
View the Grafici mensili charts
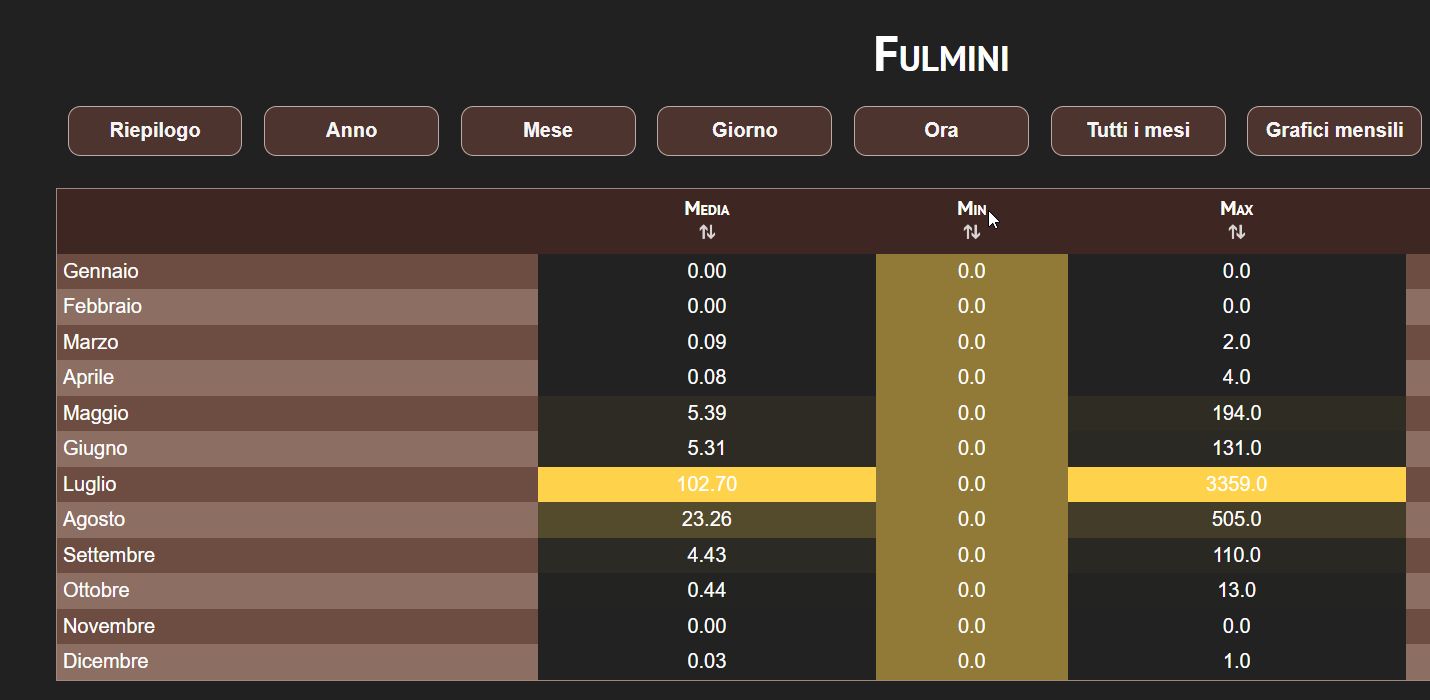[1334, 131]
